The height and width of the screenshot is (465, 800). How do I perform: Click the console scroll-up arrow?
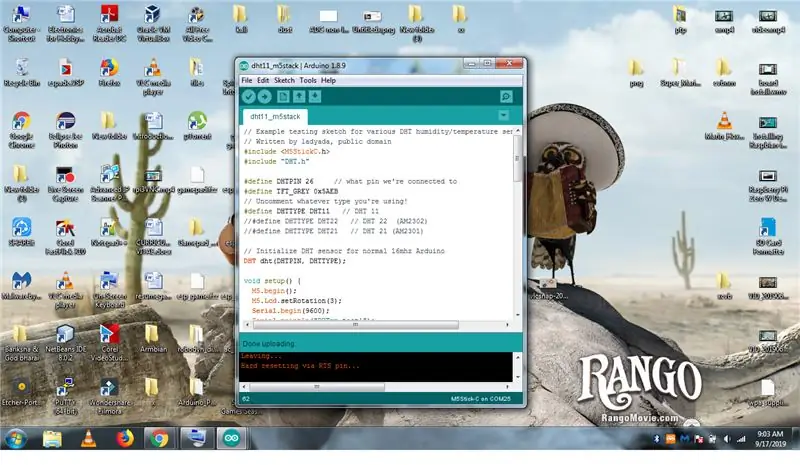coord(517,357)
